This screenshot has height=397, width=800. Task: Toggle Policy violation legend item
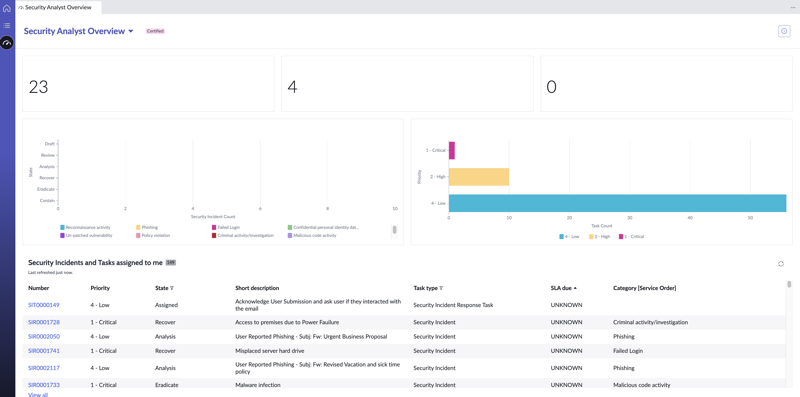pyautogui.click(x=153, y=236)
